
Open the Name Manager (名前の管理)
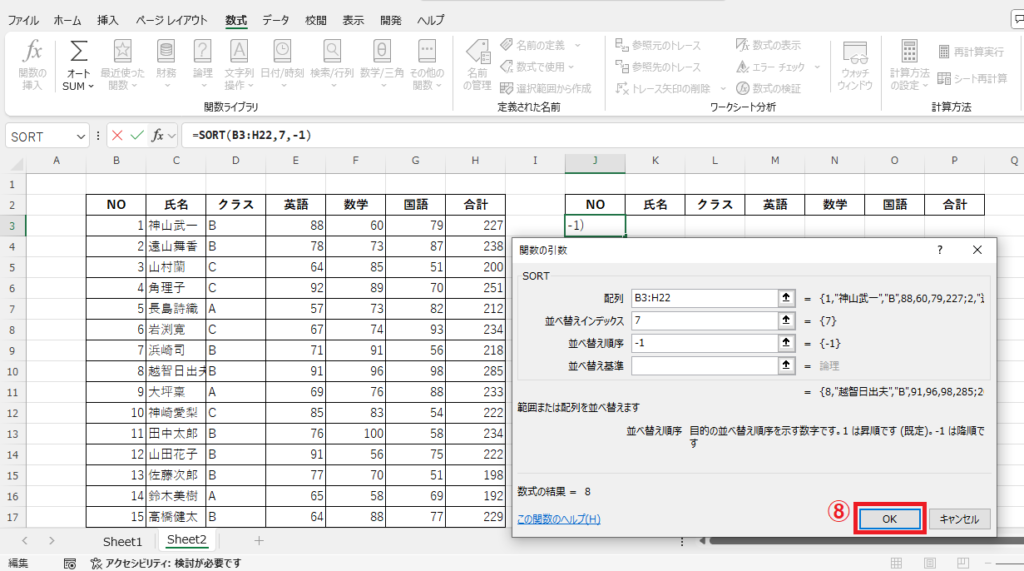click(477, 65)
